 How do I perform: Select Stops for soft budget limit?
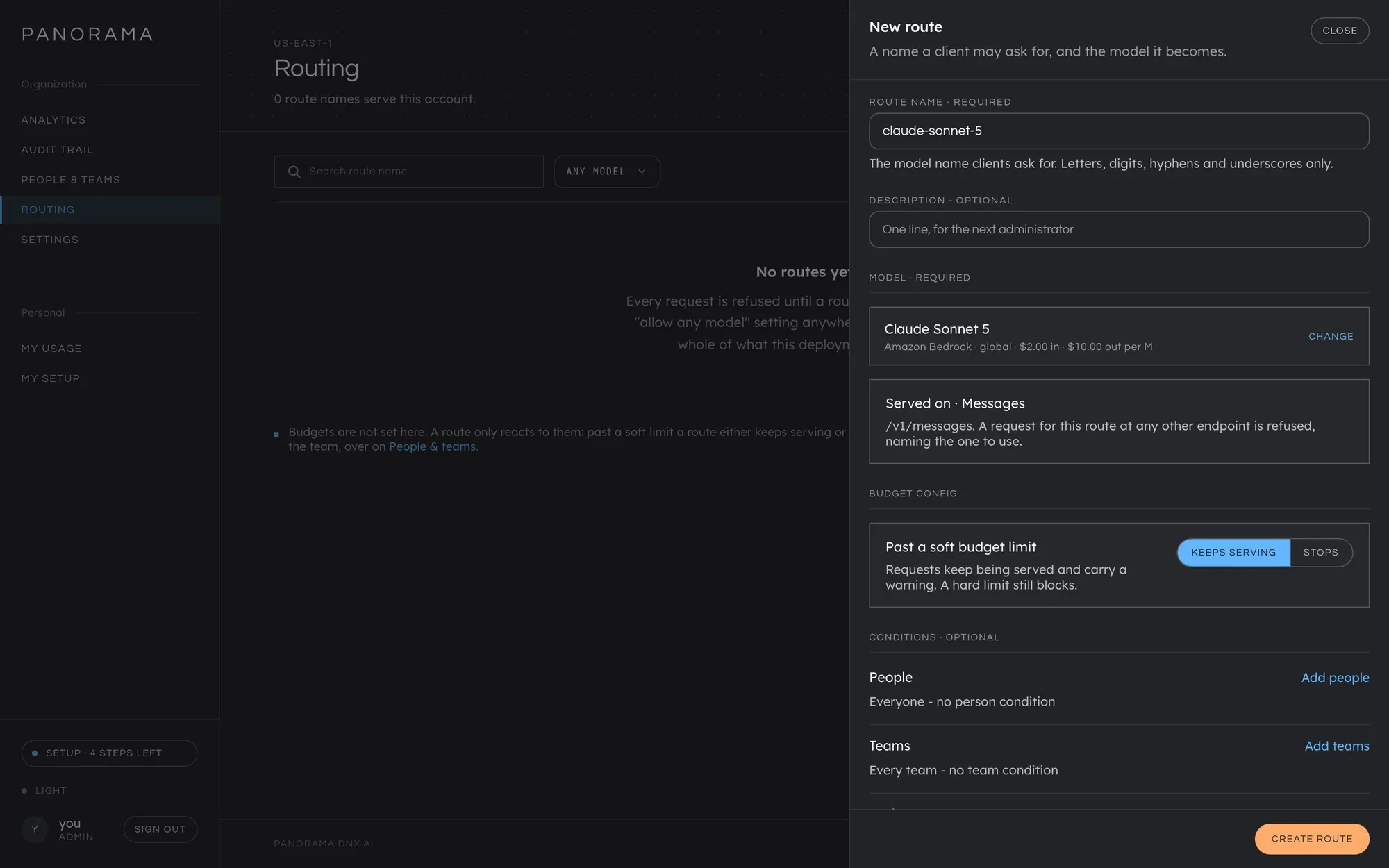click(x=1320, y=552)
